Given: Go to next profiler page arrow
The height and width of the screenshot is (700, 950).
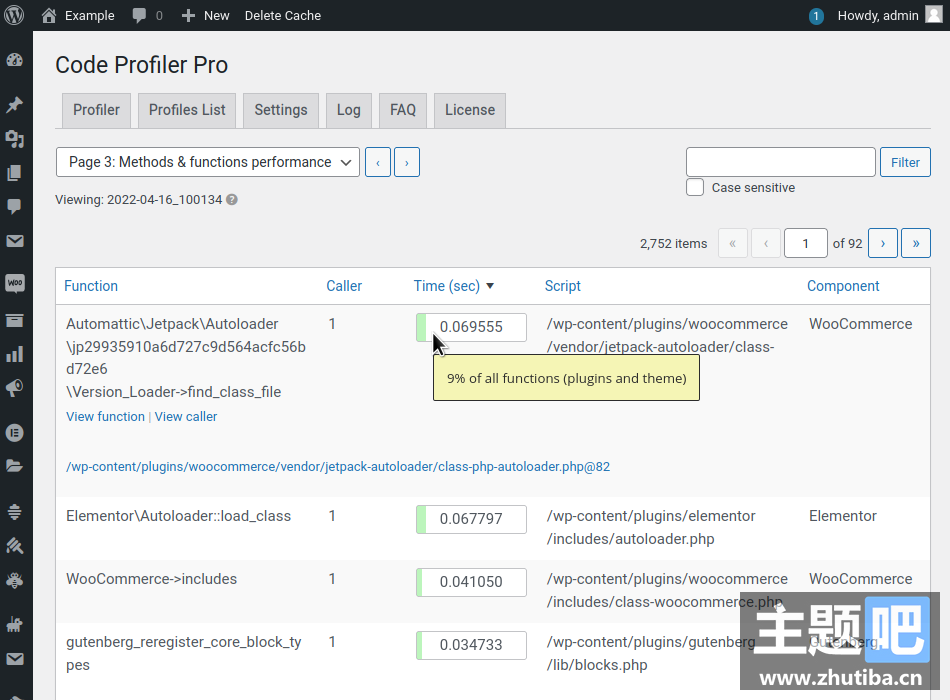Looking at the screenshot, I should pyautogui.click(x=407, y=162).
